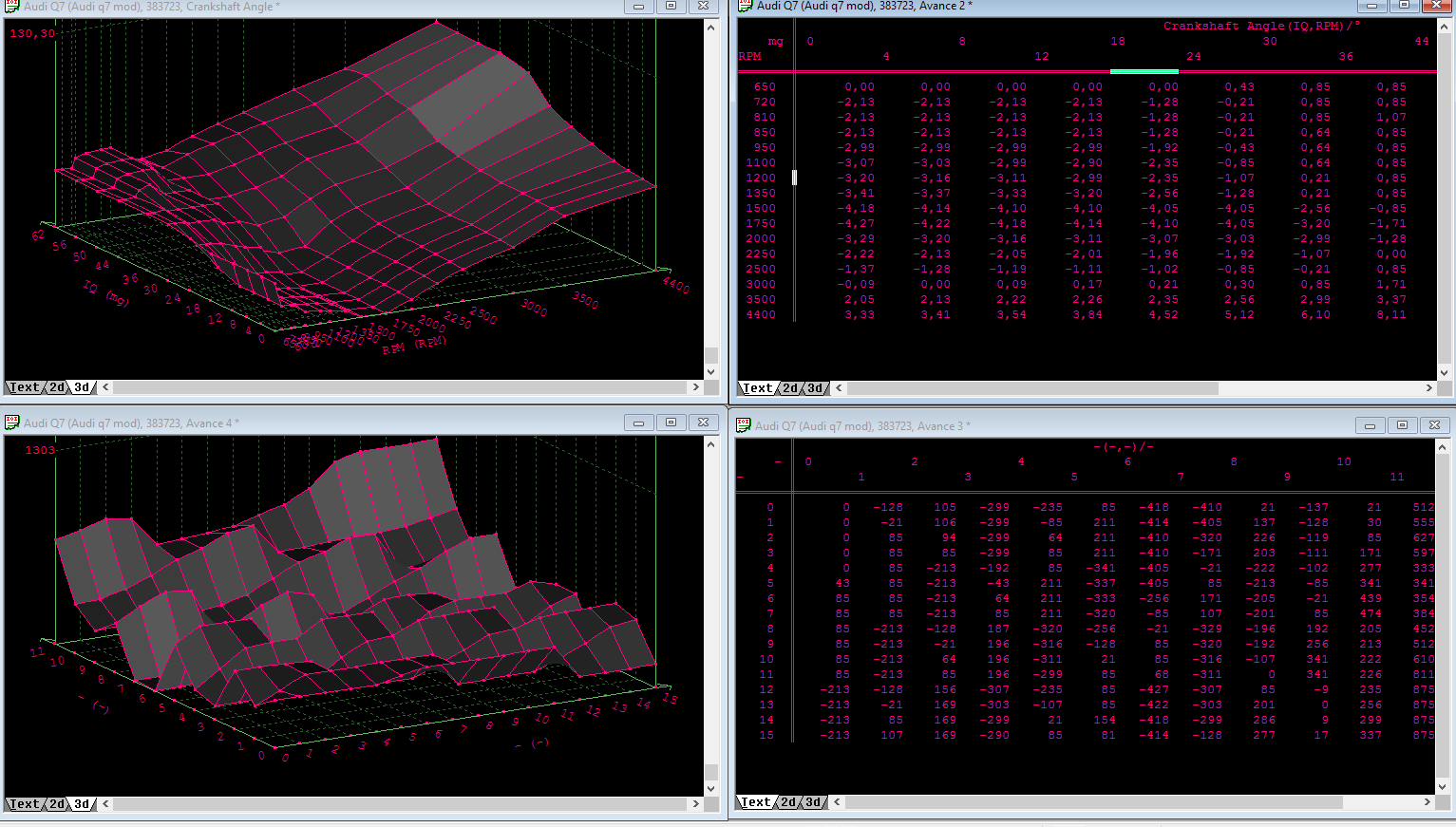Close the Avance 3 map window
The image size is (1456, 827).
pyautogui.click(x=1434, y=425)
